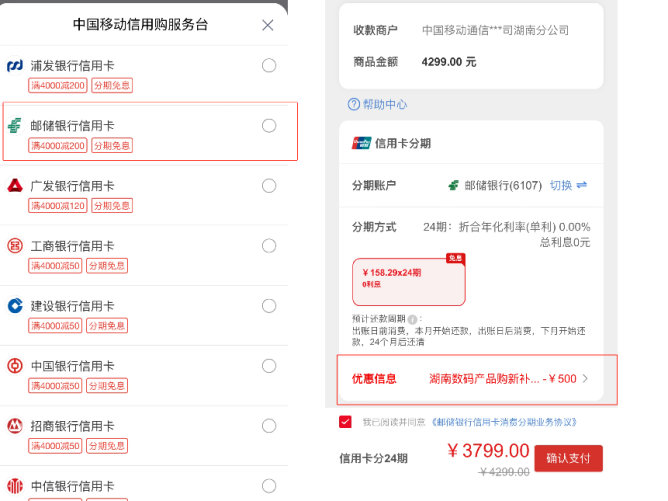Image resolution: width=668 pixels, height=501 pixels.
Task: Close the 中国移动信用购服务台 panel
Action: click(x=268, y=25)
